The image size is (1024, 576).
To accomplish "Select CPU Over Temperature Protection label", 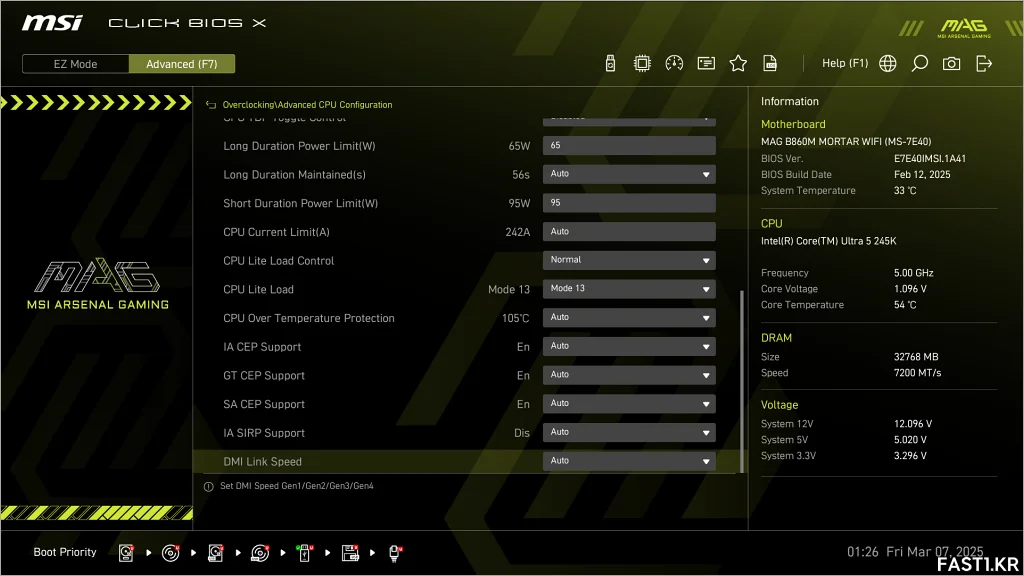I will point(309,318).
